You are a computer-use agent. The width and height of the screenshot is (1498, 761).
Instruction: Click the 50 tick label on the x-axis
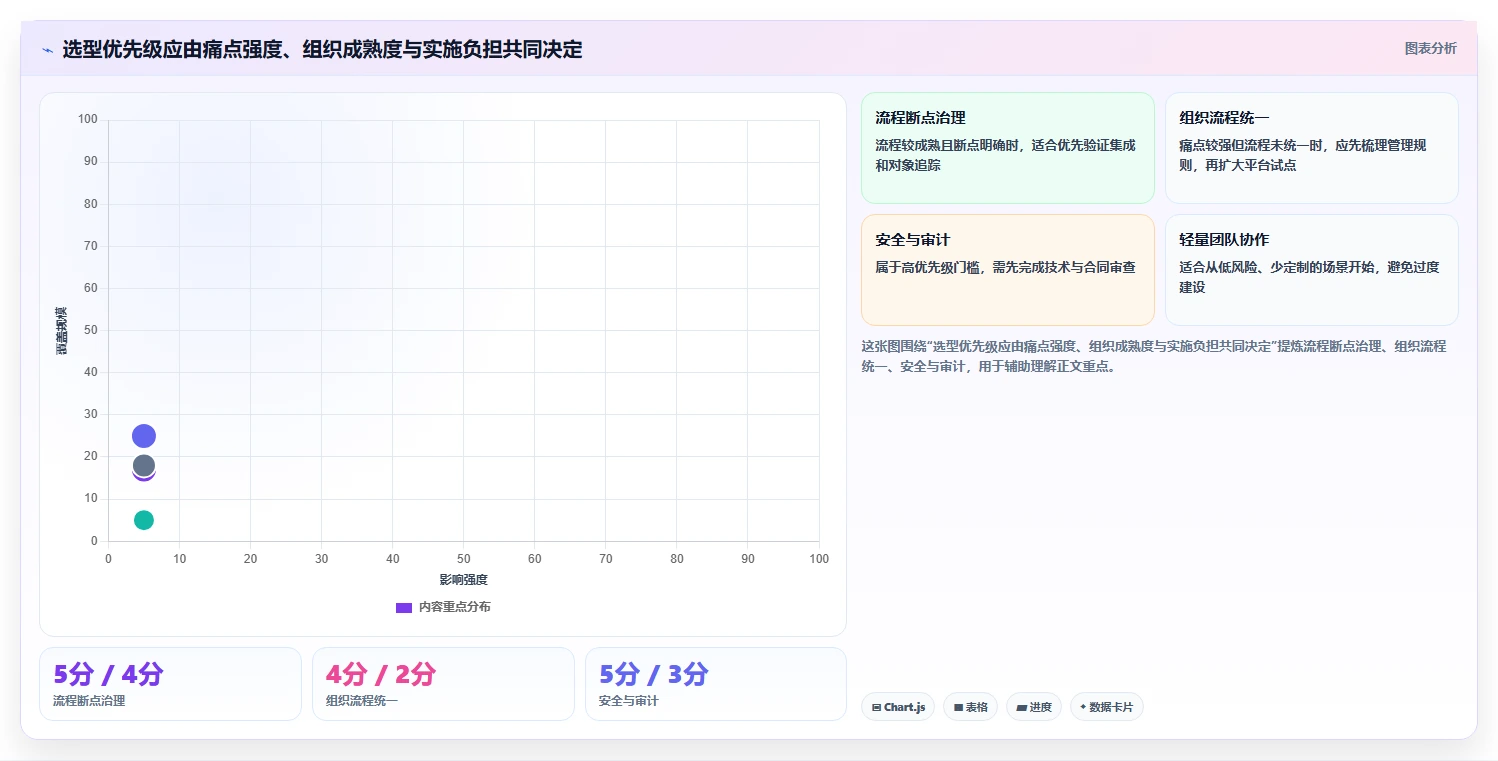(464, 559)
